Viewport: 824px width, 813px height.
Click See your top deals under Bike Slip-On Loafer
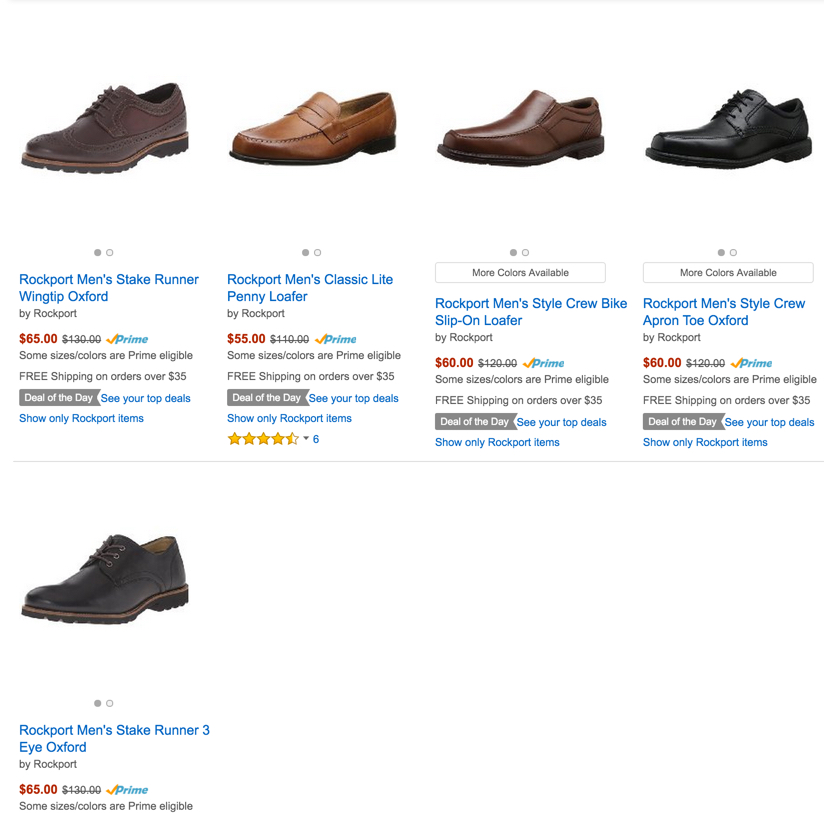(x=561, y=423)
